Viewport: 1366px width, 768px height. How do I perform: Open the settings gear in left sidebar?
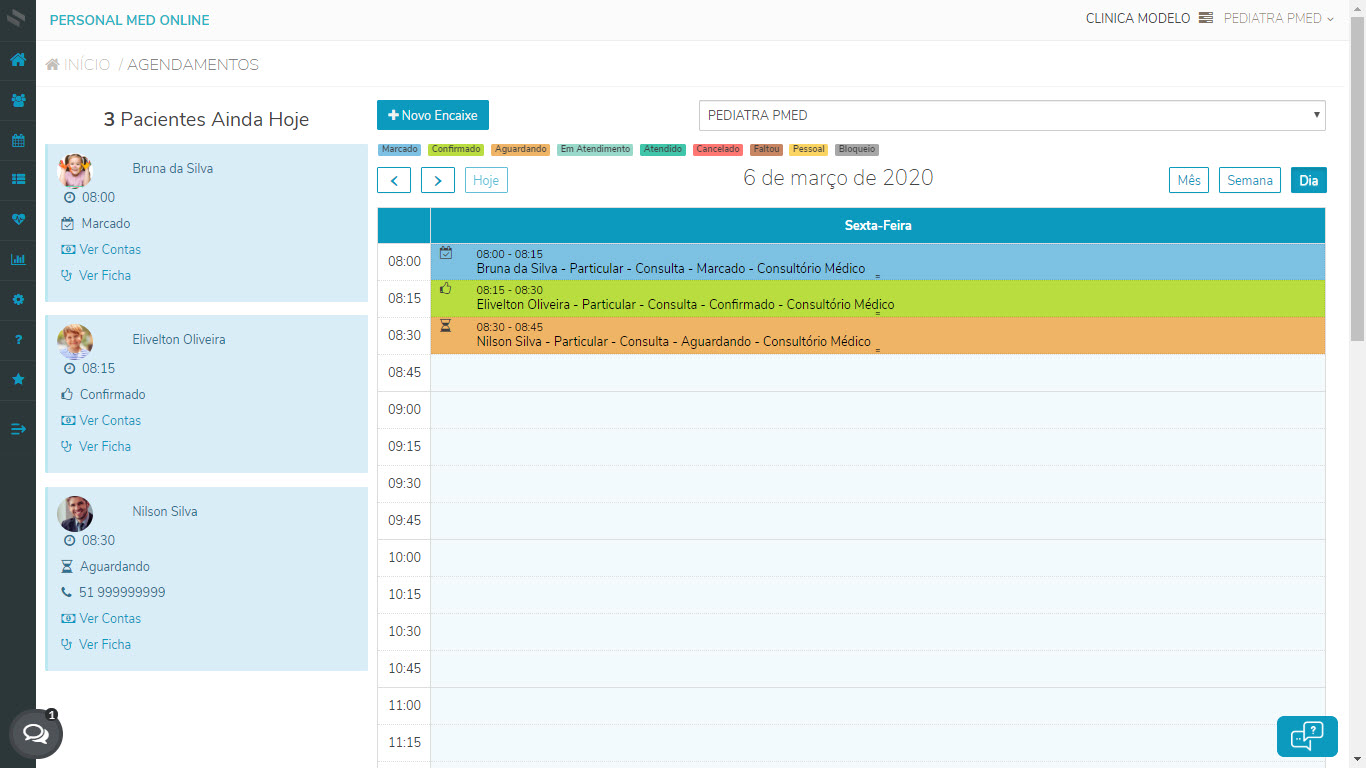tap(18, 299)
